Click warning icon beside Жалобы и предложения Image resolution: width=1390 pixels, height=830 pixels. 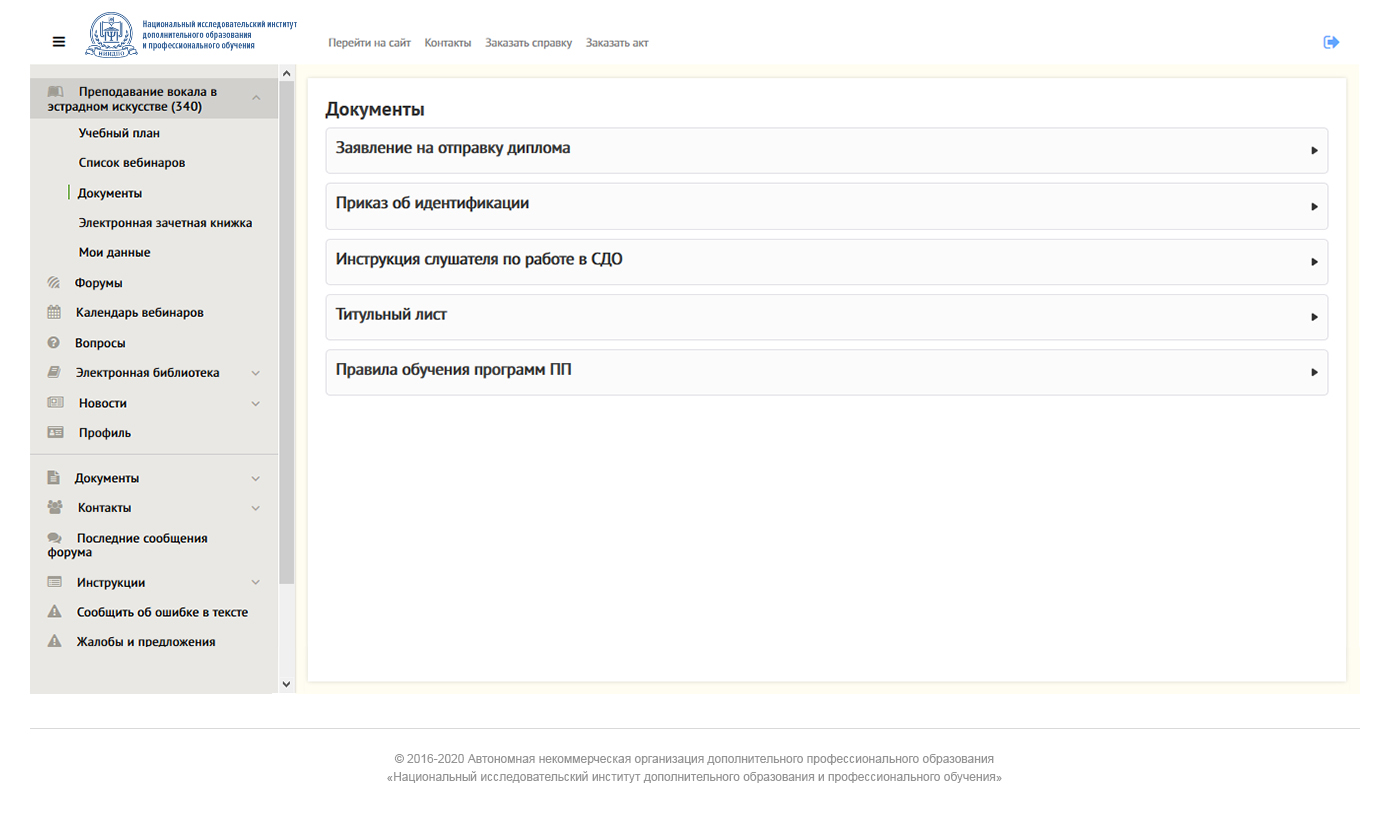(55, 642)
